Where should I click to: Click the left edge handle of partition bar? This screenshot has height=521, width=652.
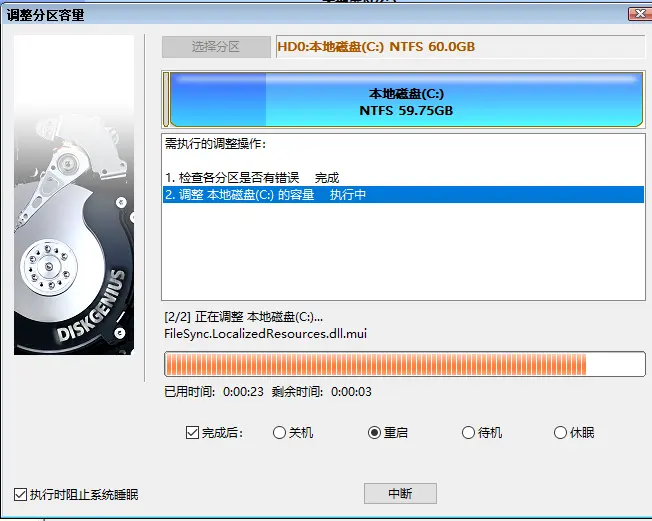coord(166,98)
